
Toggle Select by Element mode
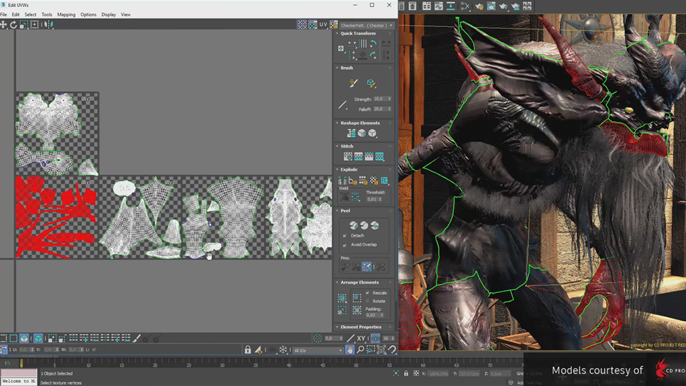tap(38, 338)
